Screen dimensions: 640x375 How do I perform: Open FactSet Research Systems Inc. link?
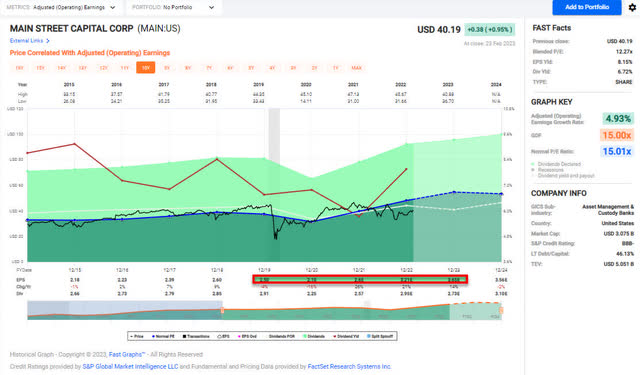point(349,366)
